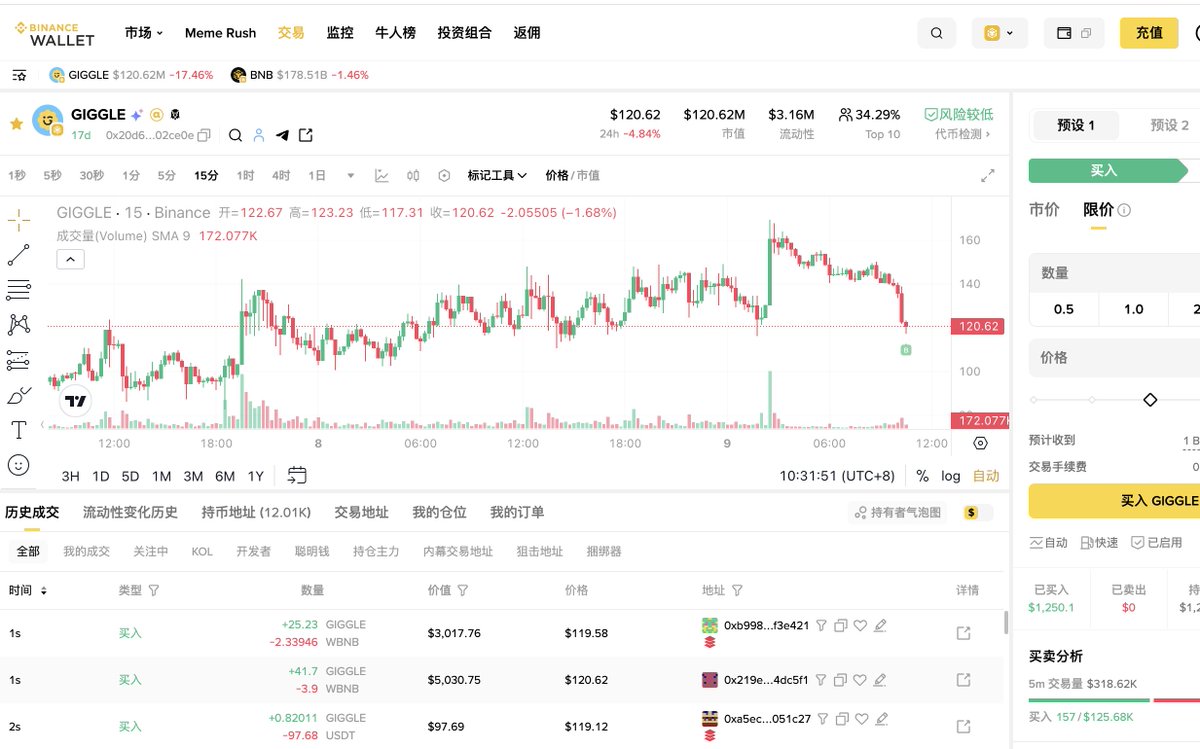Open the 交易 tab in the top menu

[x=291, y=33]
